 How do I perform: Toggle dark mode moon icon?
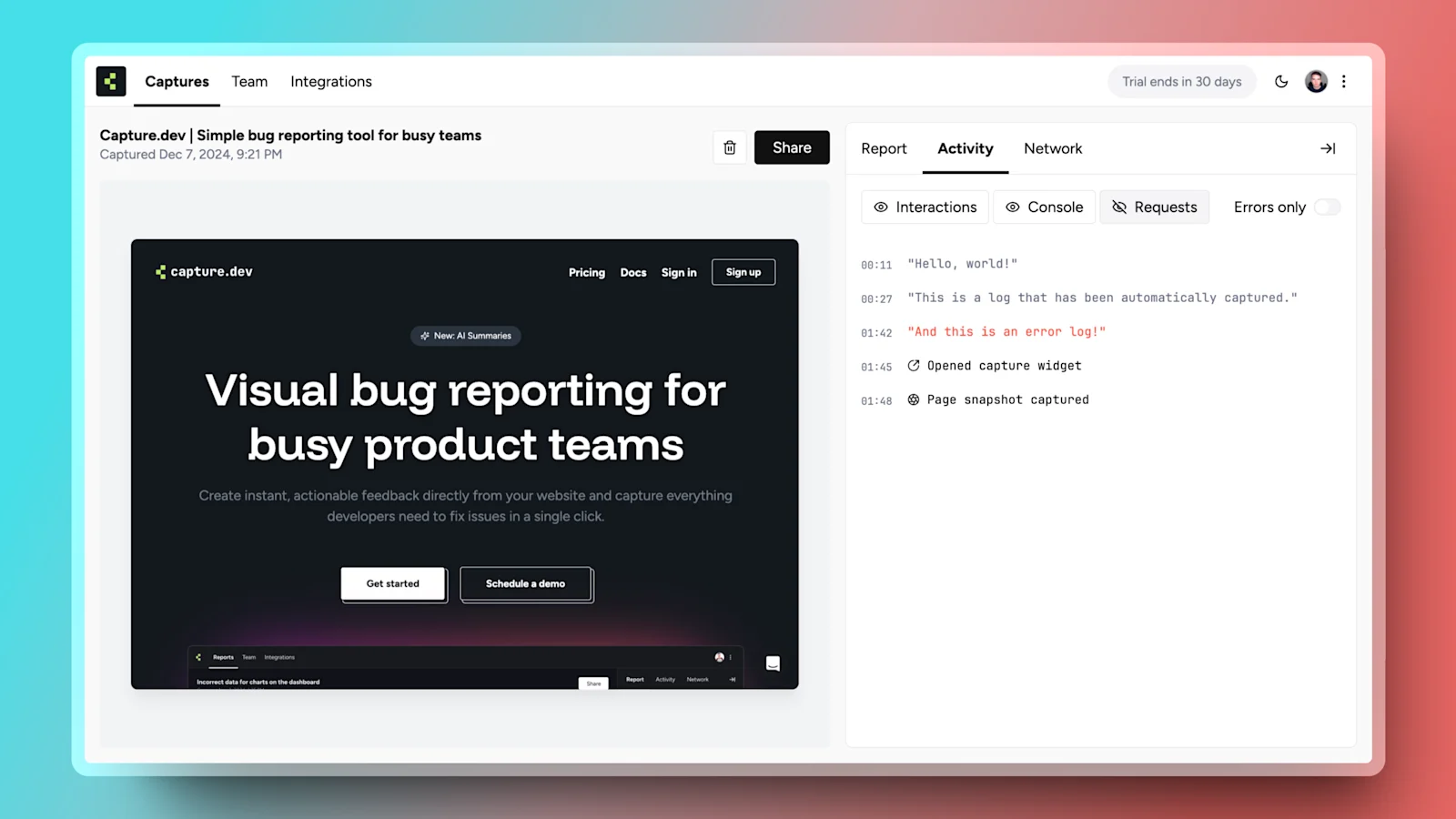pos(1281,81)
